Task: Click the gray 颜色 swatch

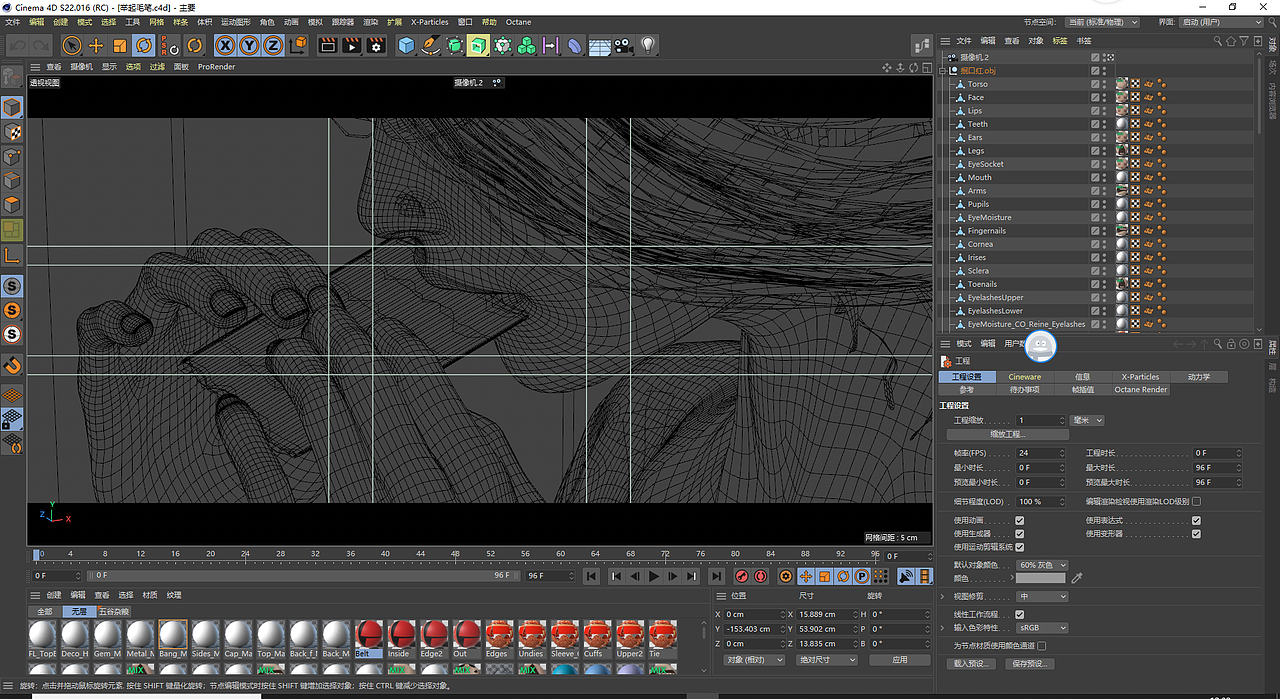Action: 1040,578
